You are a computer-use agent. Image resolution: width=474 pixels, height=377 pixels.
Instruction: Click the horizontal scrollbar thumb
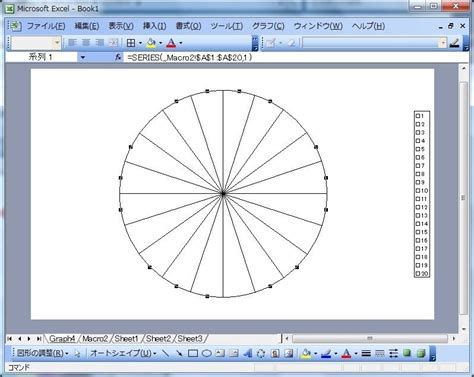[x=370, y=339]
